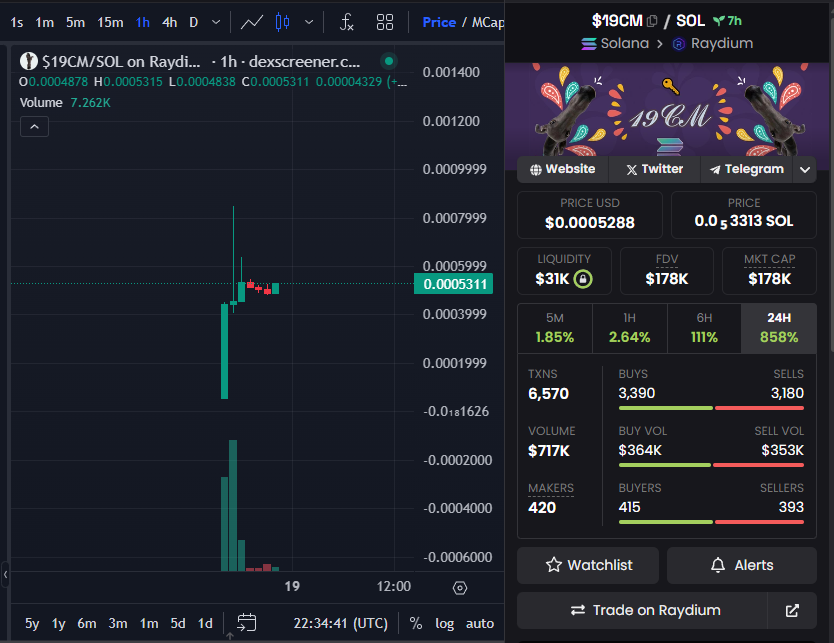
Task: Add pair to Watchlist
Action: pos(588,565)
